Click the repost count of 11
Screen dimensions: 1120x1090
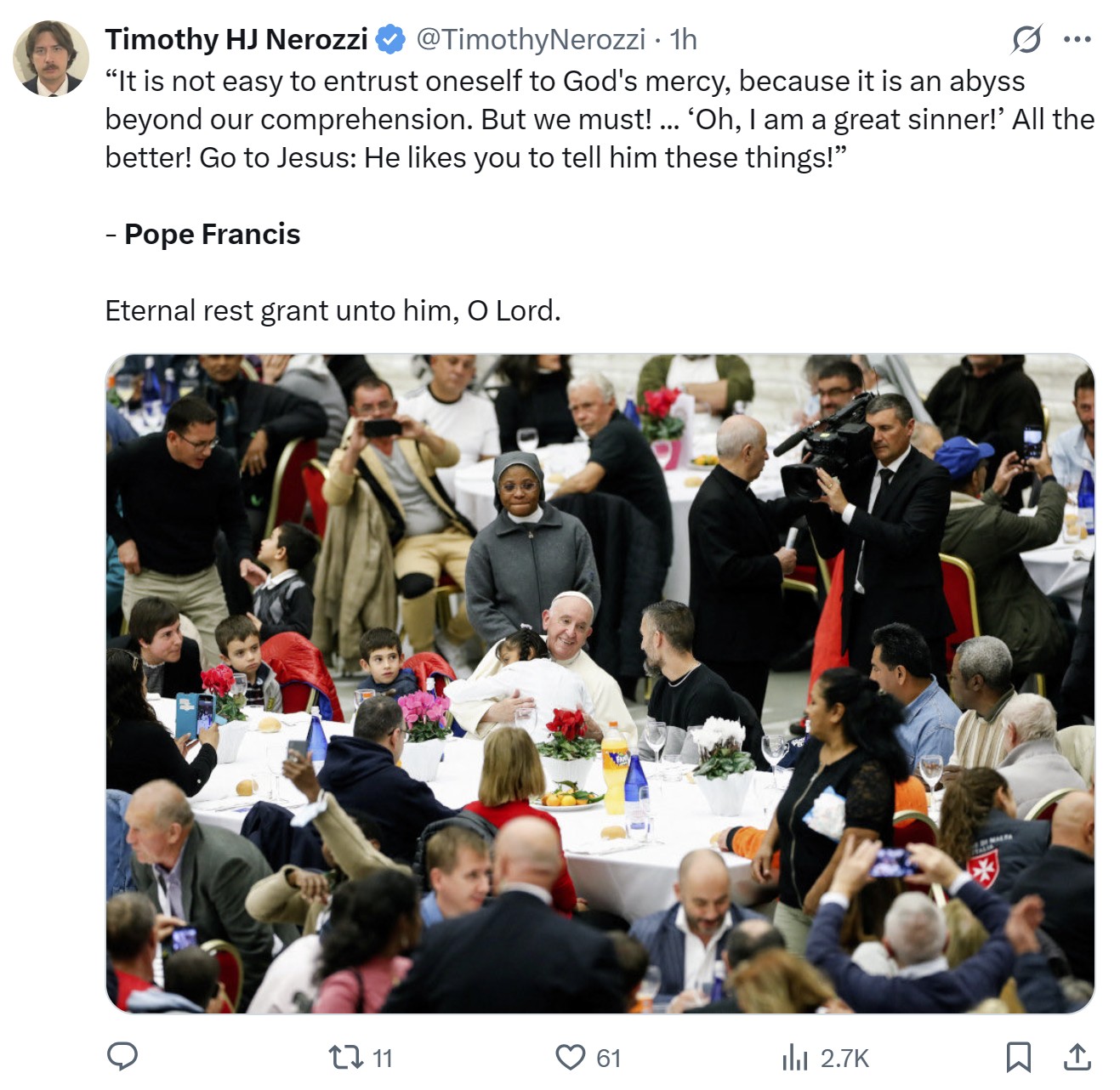tap(383, 1059)
